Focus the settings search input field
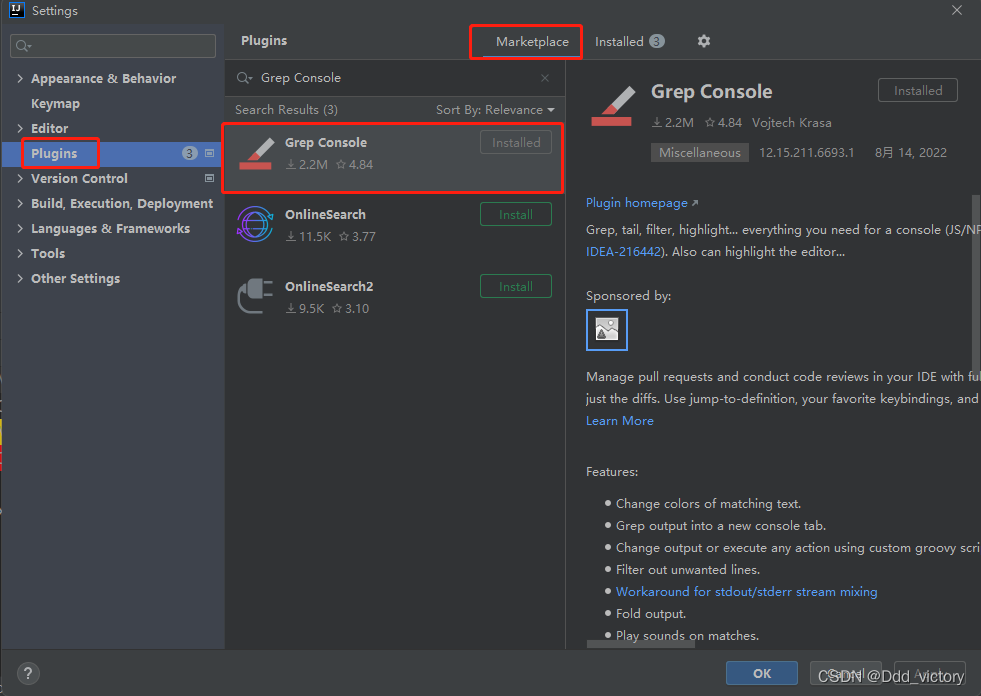Screen dimensions: 981x696 113,46
